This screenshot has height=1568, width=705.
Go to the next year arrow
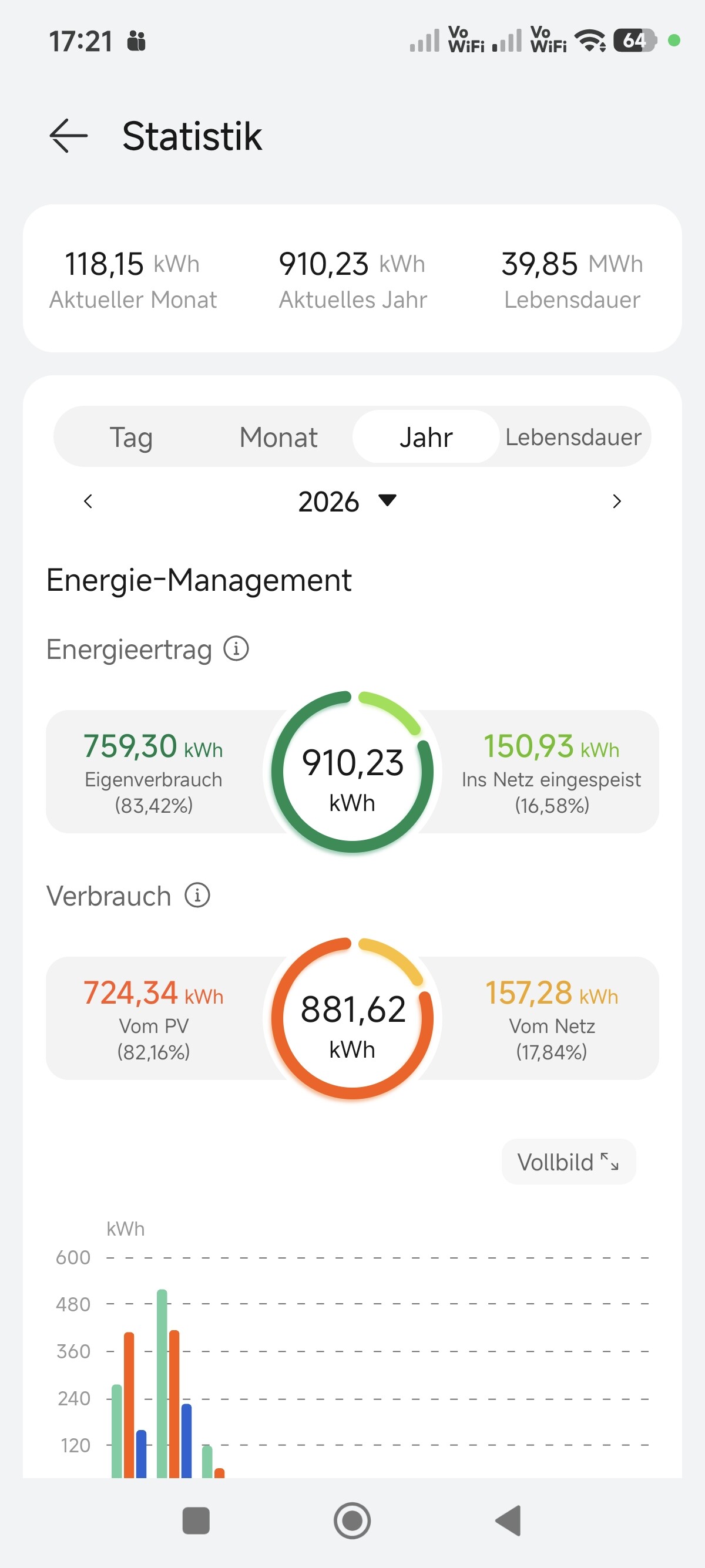coord(616,502)
